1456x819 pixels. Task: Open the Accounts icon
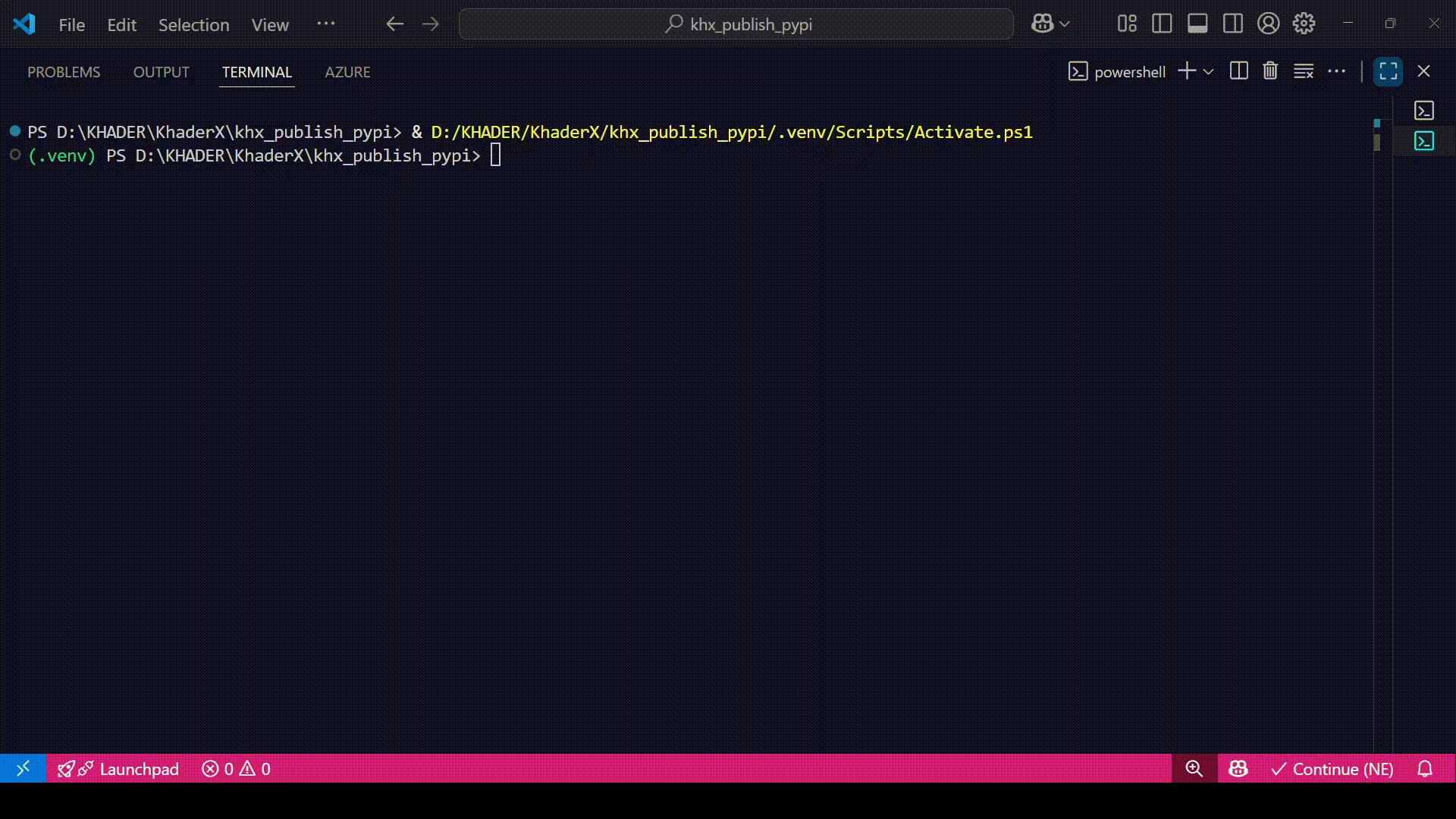1269,24
